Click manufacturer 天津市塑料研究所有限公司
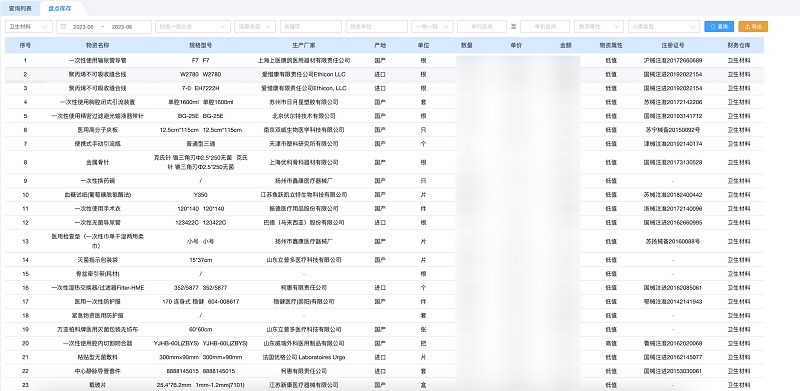The height and width of the screenshot is (391, 800). (x=304, y=144)
